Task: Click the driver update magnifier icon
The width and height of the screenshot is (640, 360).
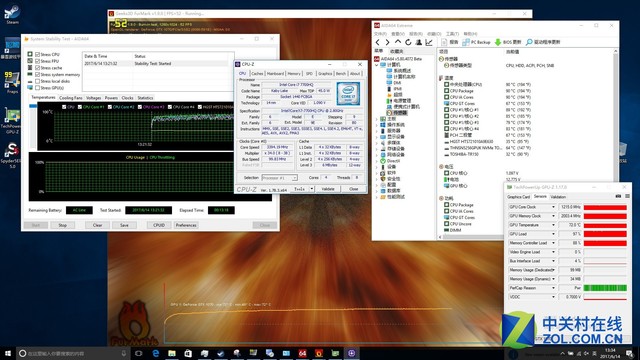Action: pyautogui.click(x=529, y=42)
